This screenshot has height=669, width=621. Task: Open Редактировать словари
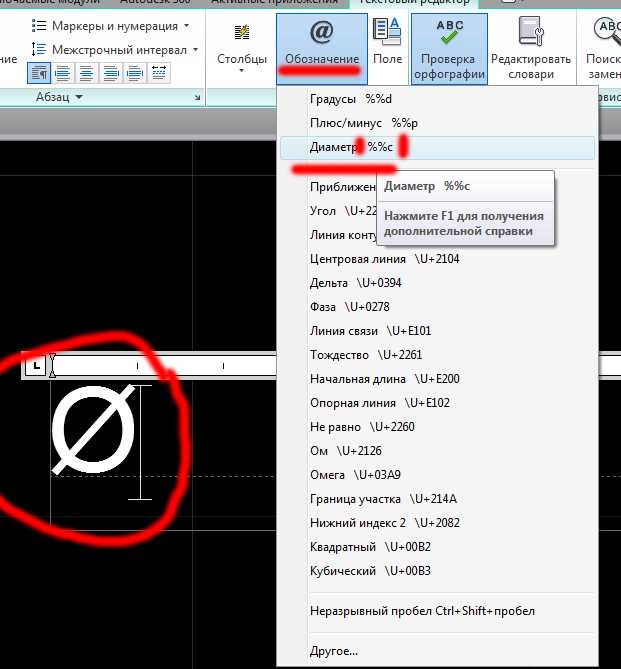(531, 48)
